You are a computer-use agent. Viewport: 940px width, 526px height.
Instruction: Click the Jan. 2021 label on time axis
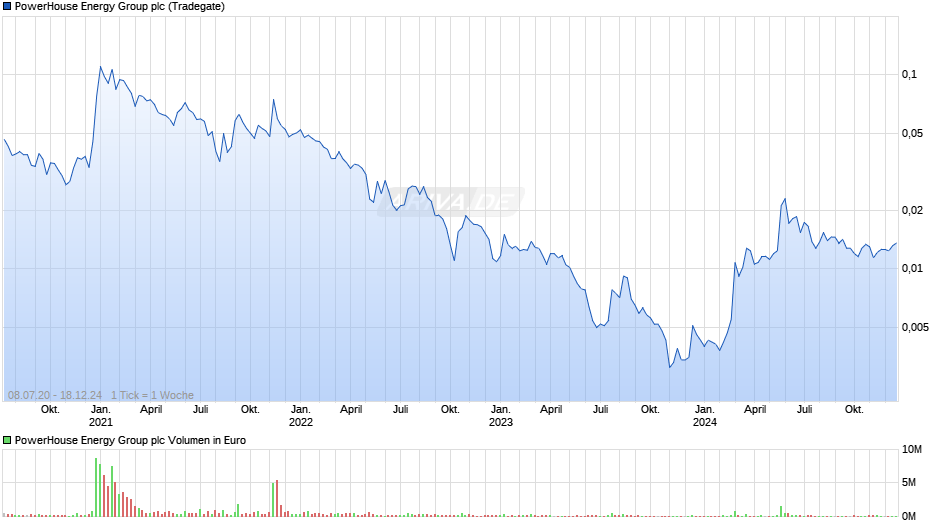101,415
